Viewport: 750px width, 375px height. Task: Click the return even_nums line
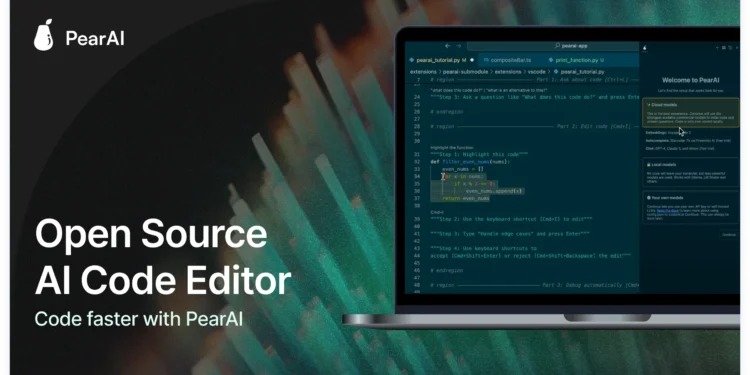[x=465, y=198]
